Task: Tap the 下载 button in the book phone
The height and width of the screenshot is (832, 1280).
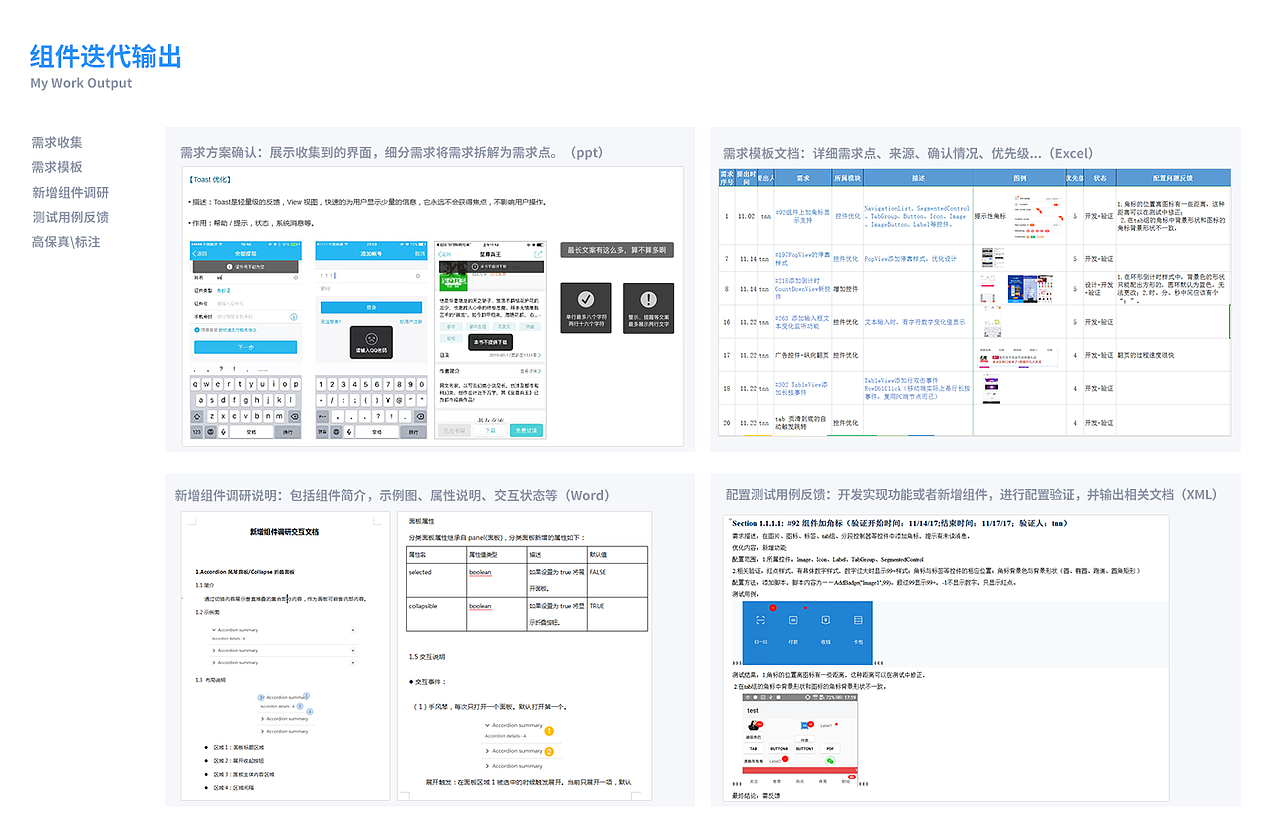Action: [x=490, y=430]
